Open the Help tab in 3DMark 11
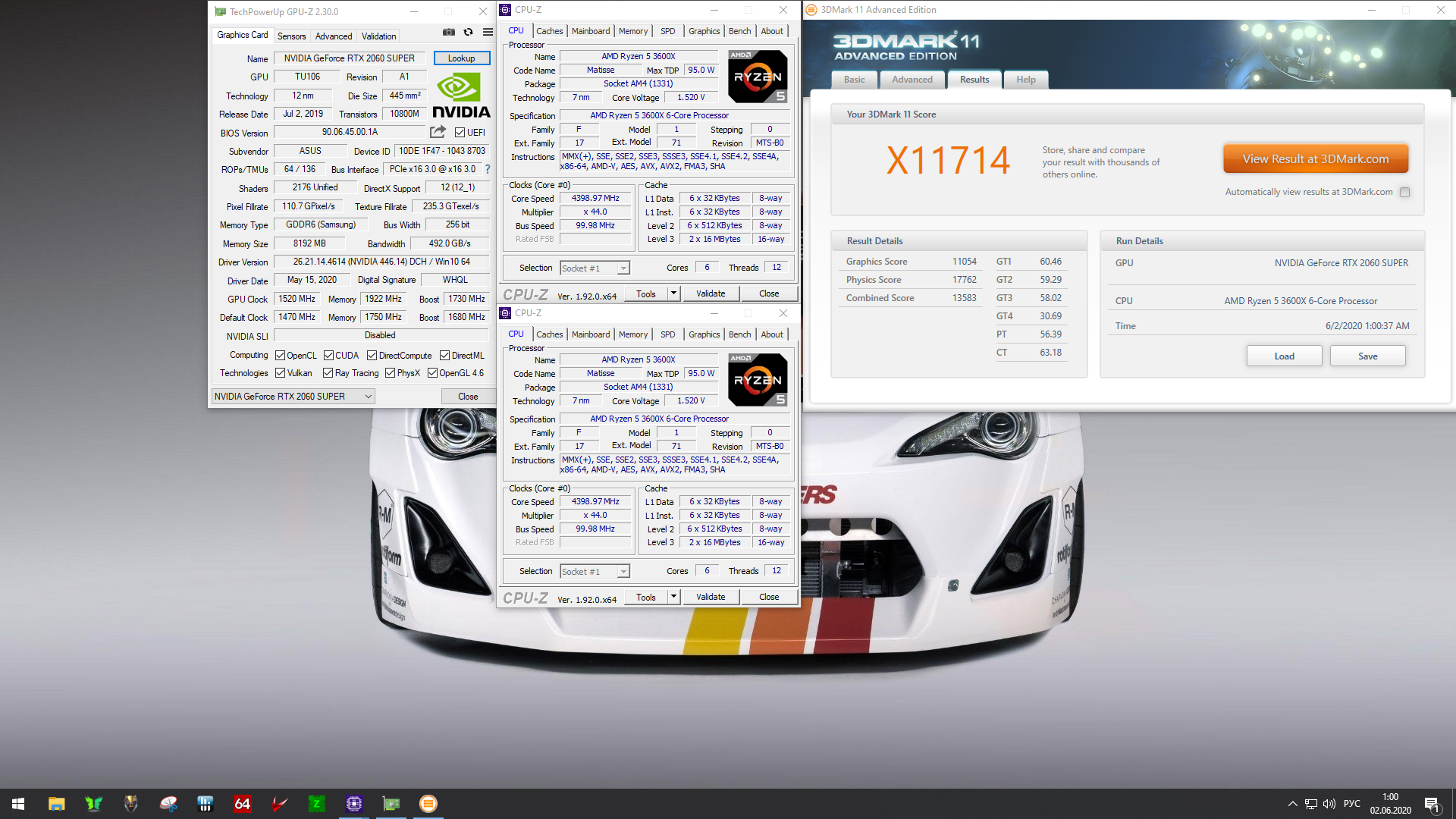The height and width of the screenshot is (819, 1456). 1025,80
